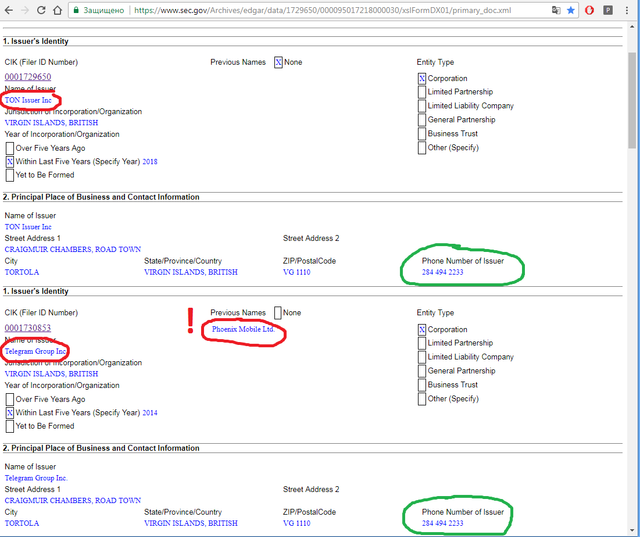Toggle Corporation checkbox in Telegram Group section

point(422,329)
